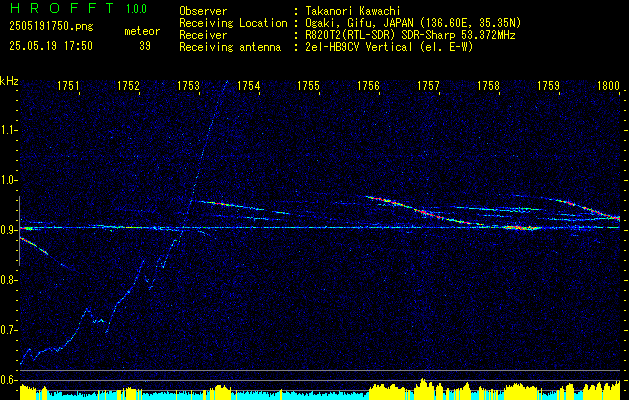Select the filename 2505191750.png
Screen dimensions: 629x400
[51, 27]
